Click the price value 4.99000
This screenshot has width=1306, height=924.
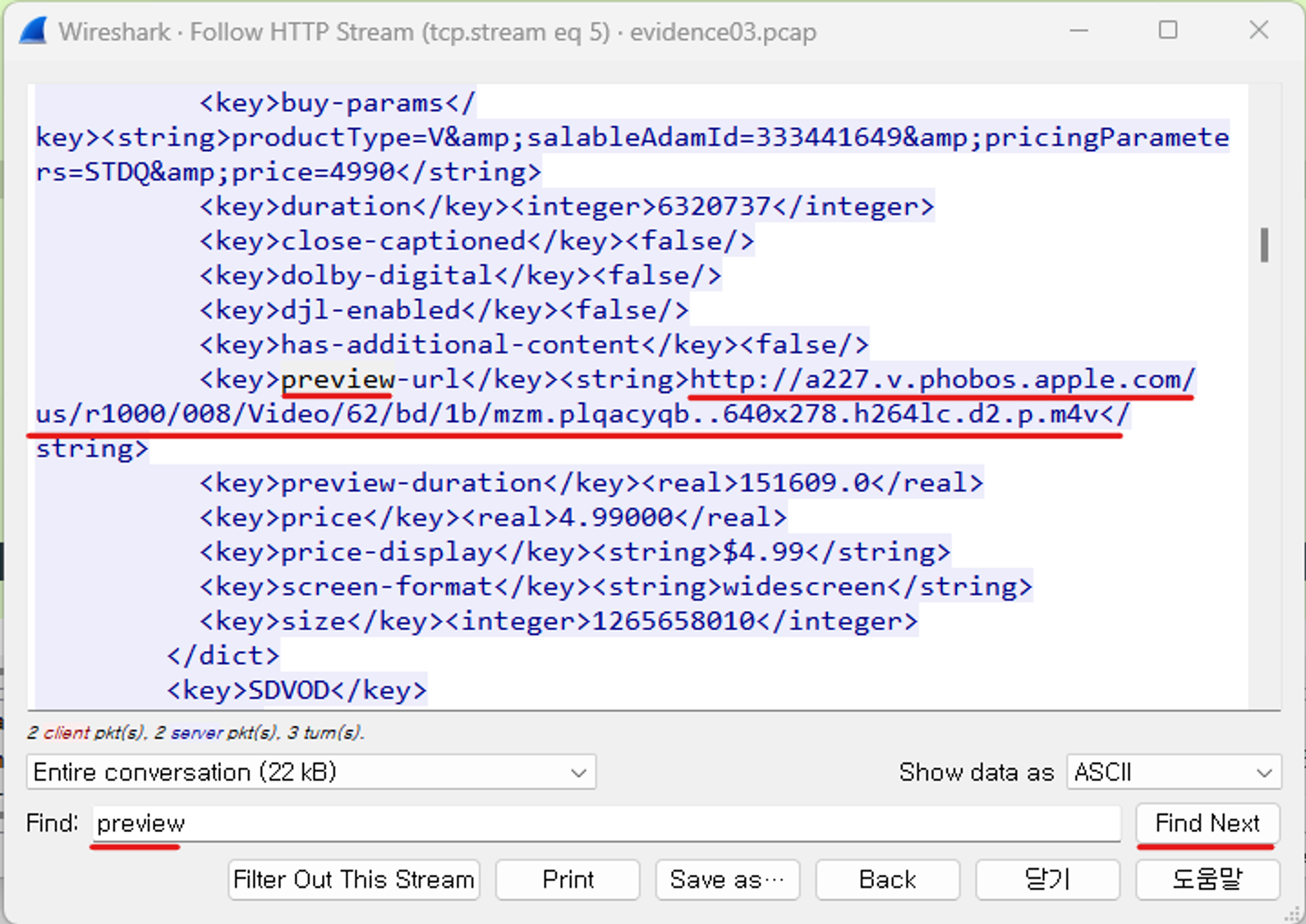pyautogui.click(x=616, y=517)
